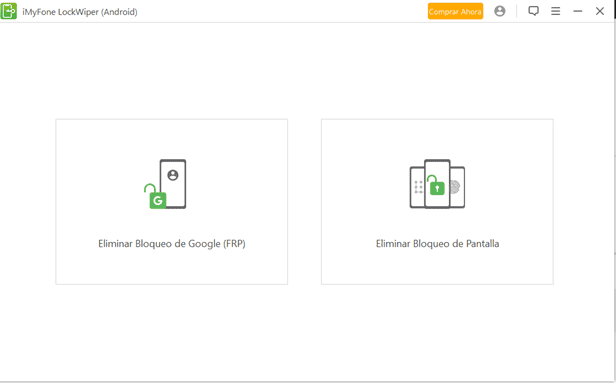Screen dimensions: 616x383
Task: Click the person avatar on FRP phone
Action: point(173,175)
